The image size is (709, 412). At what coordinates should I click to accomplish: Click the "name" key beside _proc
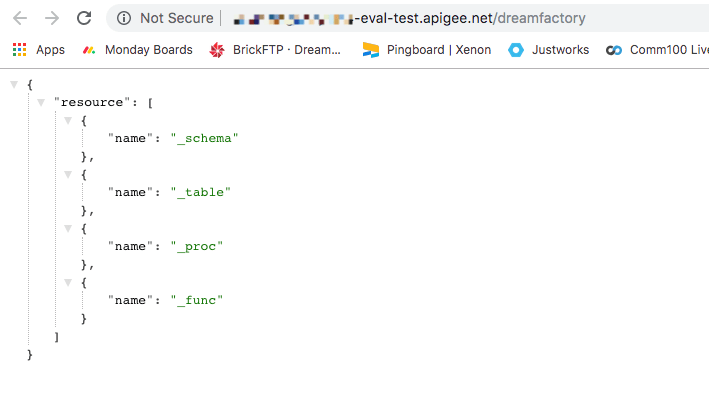(130, 246)
